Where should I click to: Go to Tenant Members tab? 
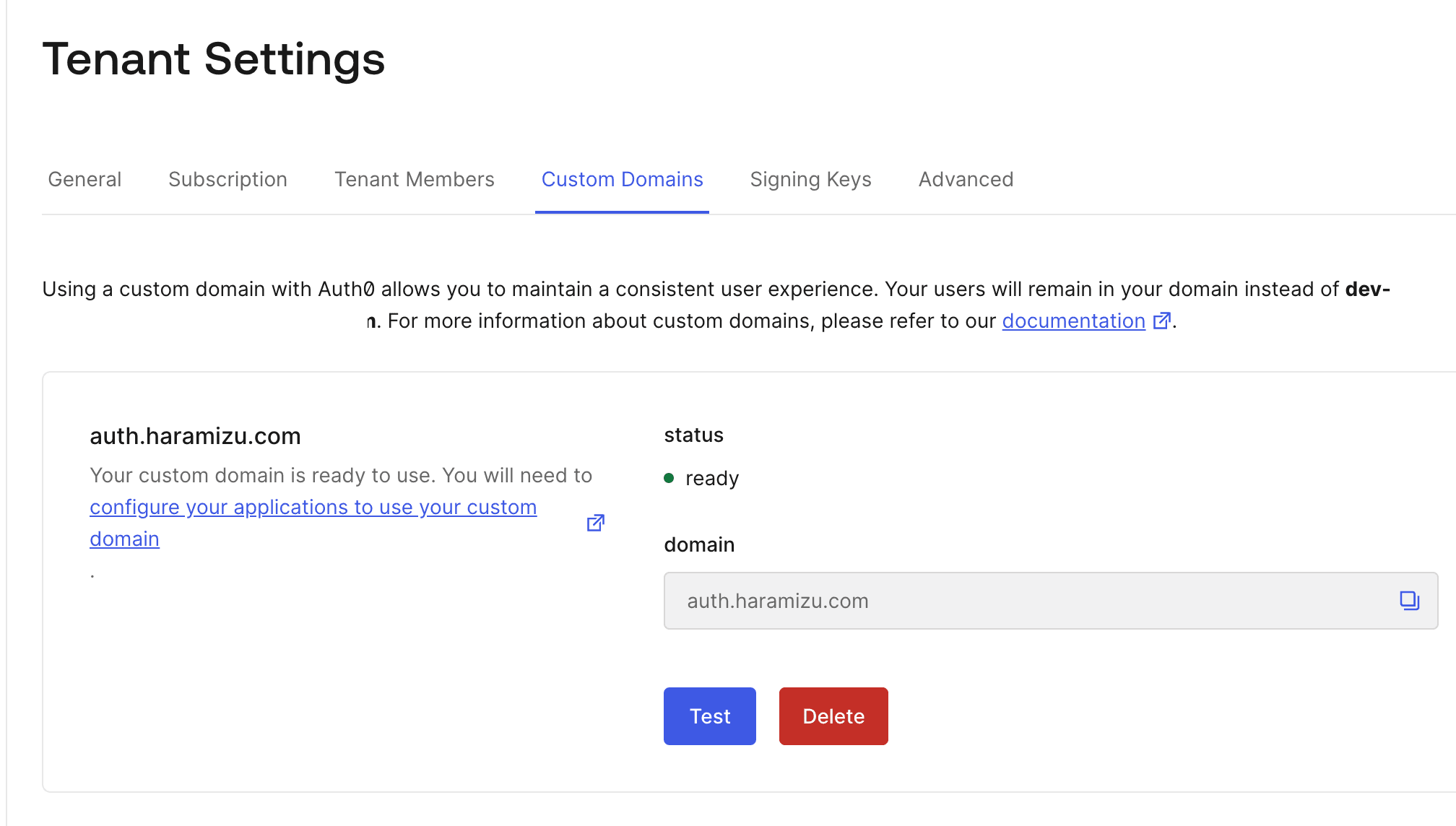414,179
